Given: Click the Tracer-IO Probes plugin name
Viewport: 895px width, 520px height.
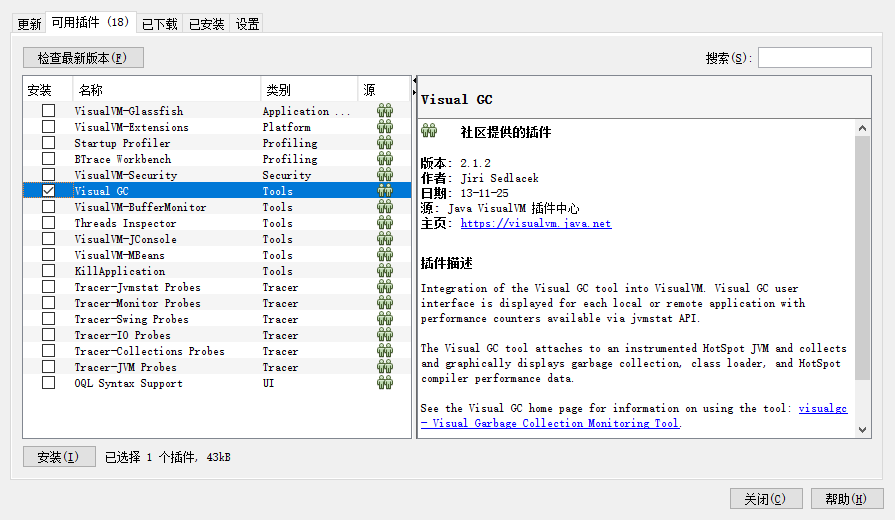Looking at the screenshot, I should [x=123, y=335].
